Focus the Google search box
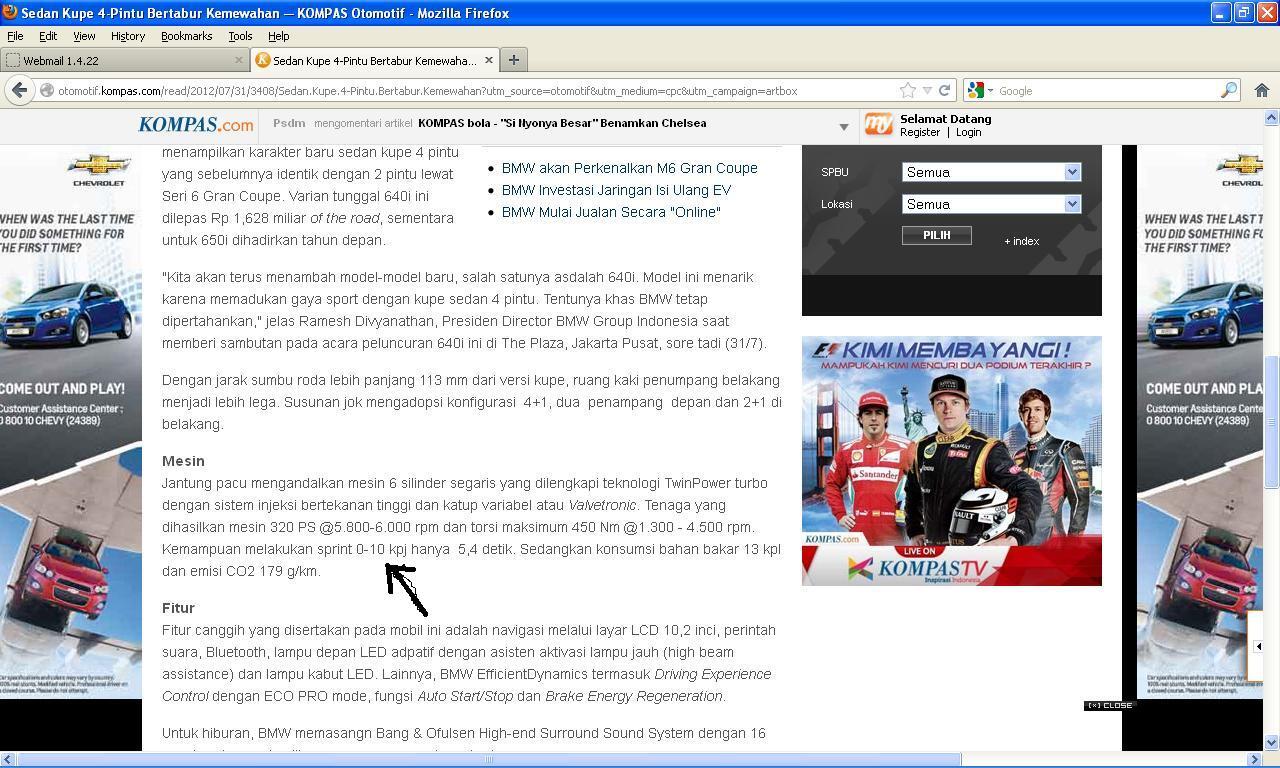1280x768 pixels. pyautogui.click(x=1107, y=90)
